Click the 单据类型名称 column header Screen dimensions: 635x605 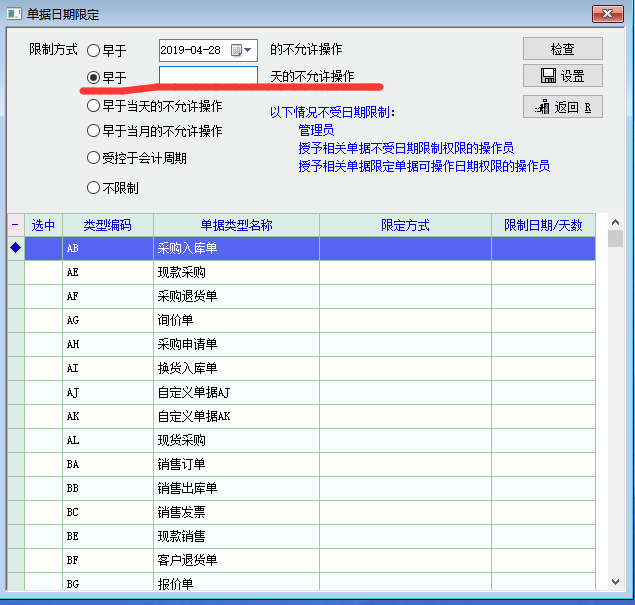[x=236, y=225]
